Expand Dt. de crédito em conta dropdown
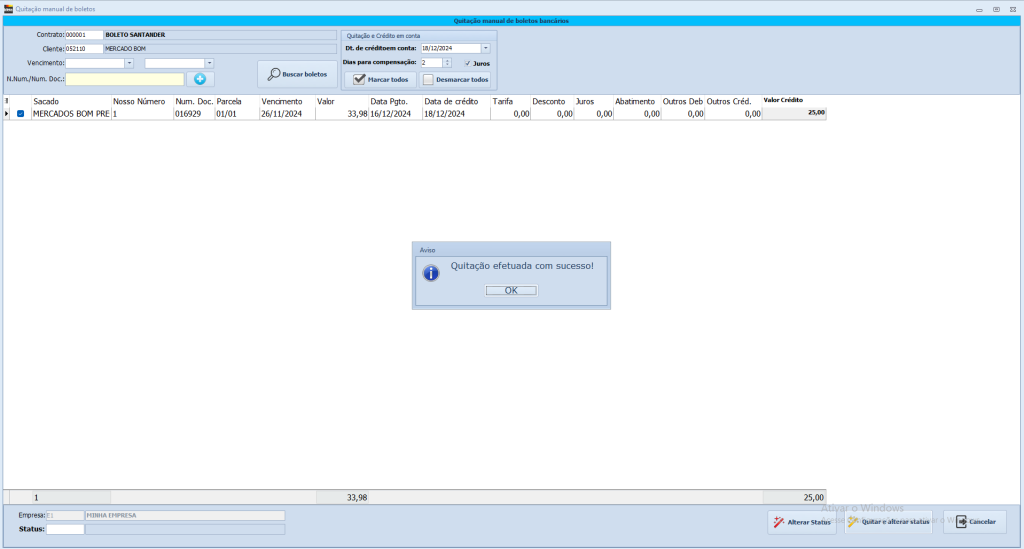The width and height of the screenshot is (1024, 549). point(485,48)
